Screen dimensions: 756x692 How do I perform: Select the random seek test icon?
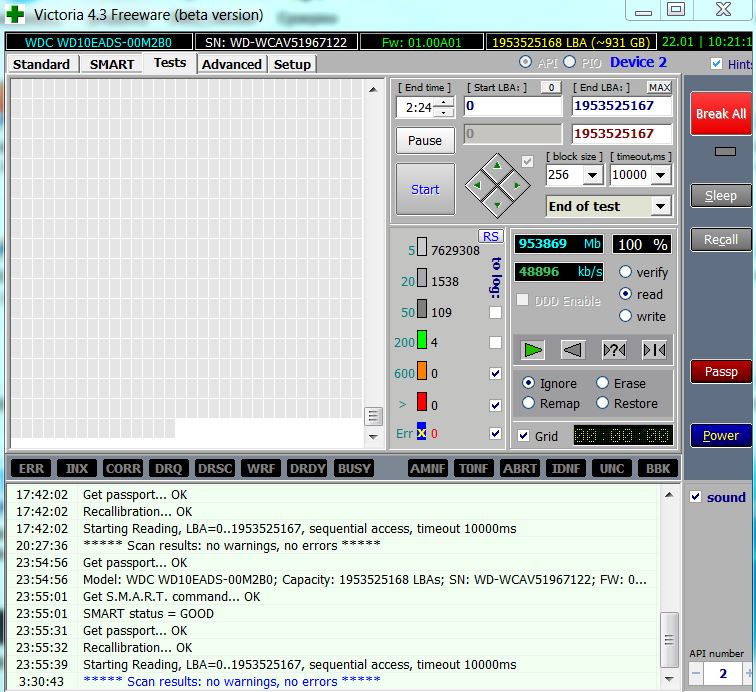pos(613,349)
